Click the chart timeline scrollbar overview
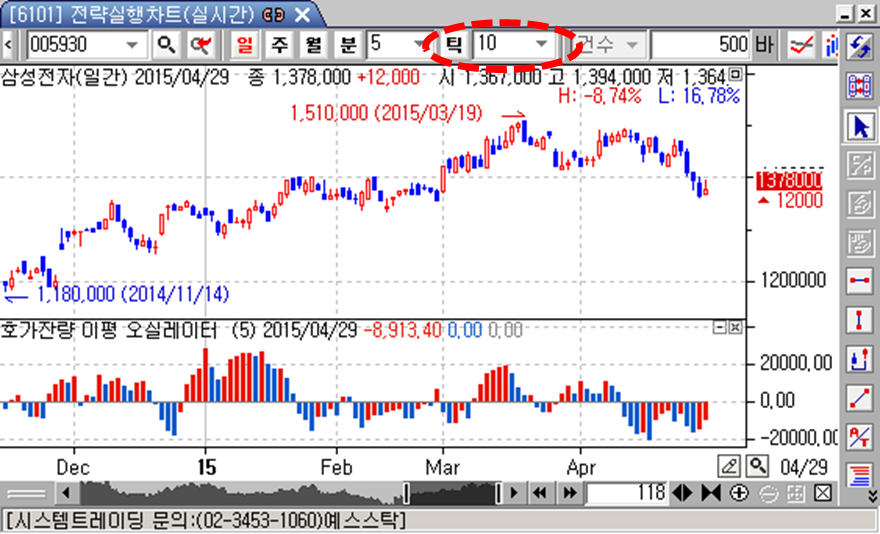The width and height of the screenshot is (880, 534). [290, 493]
